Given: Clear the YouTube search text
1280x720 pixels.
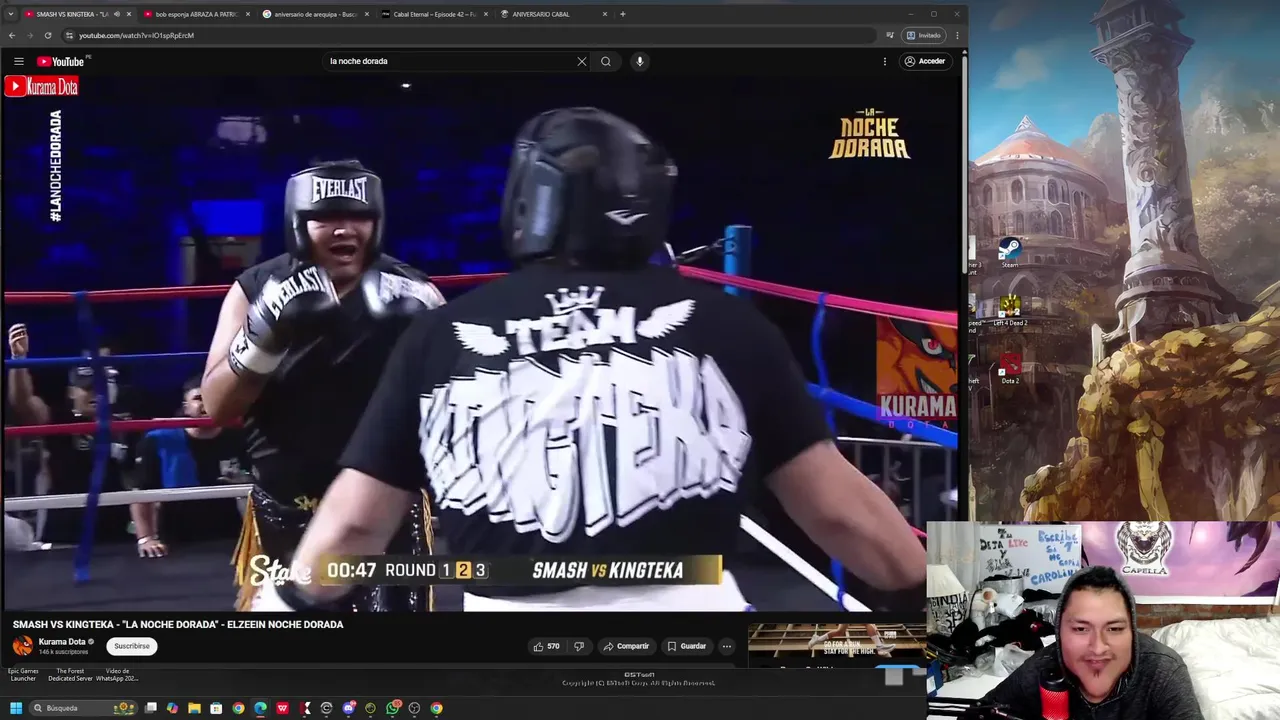Looking at the screenshot, I should [x=582, y=61].
